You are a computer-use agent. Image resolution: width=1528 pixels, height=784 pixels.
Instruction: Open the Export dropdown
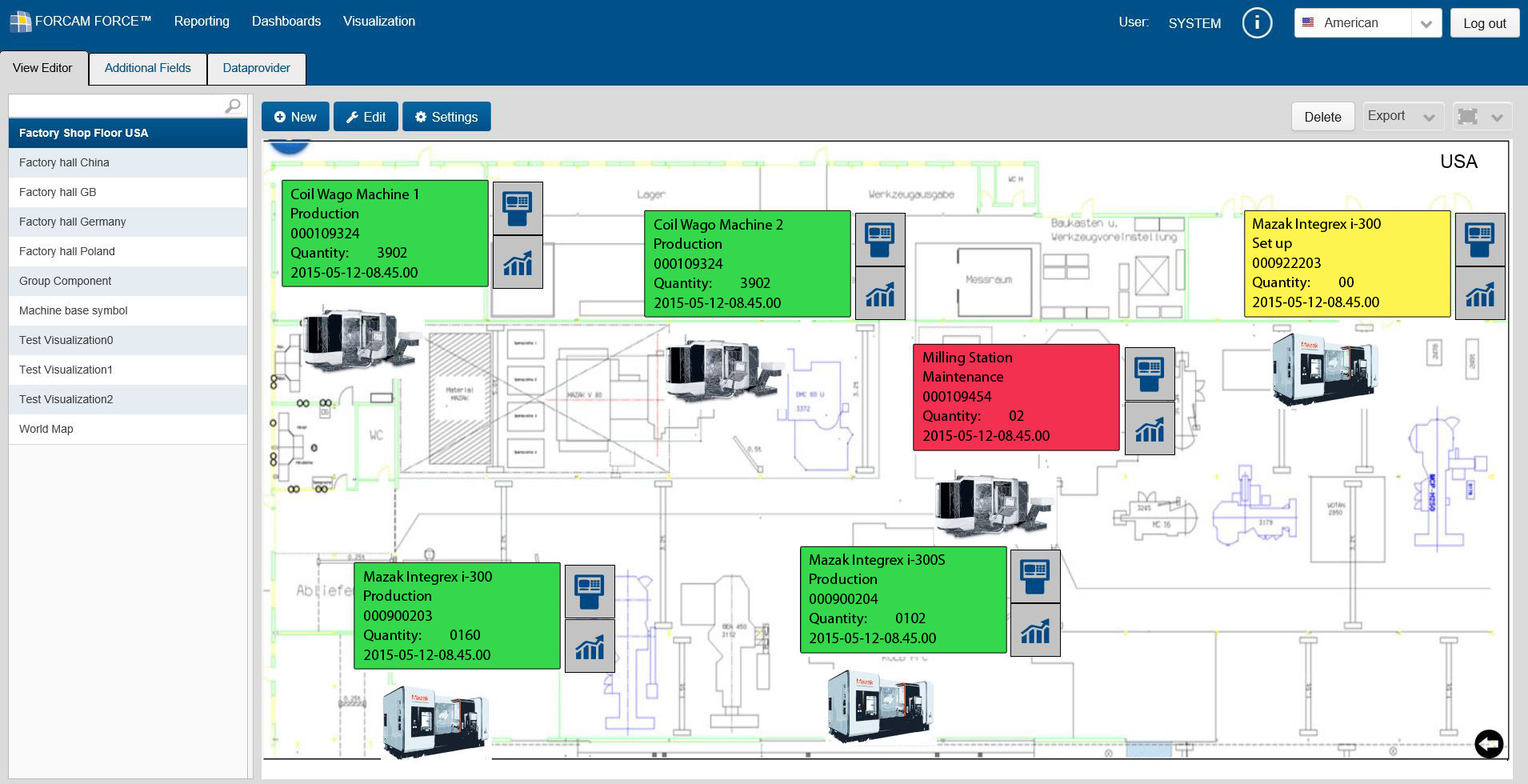pos(1402,117)
